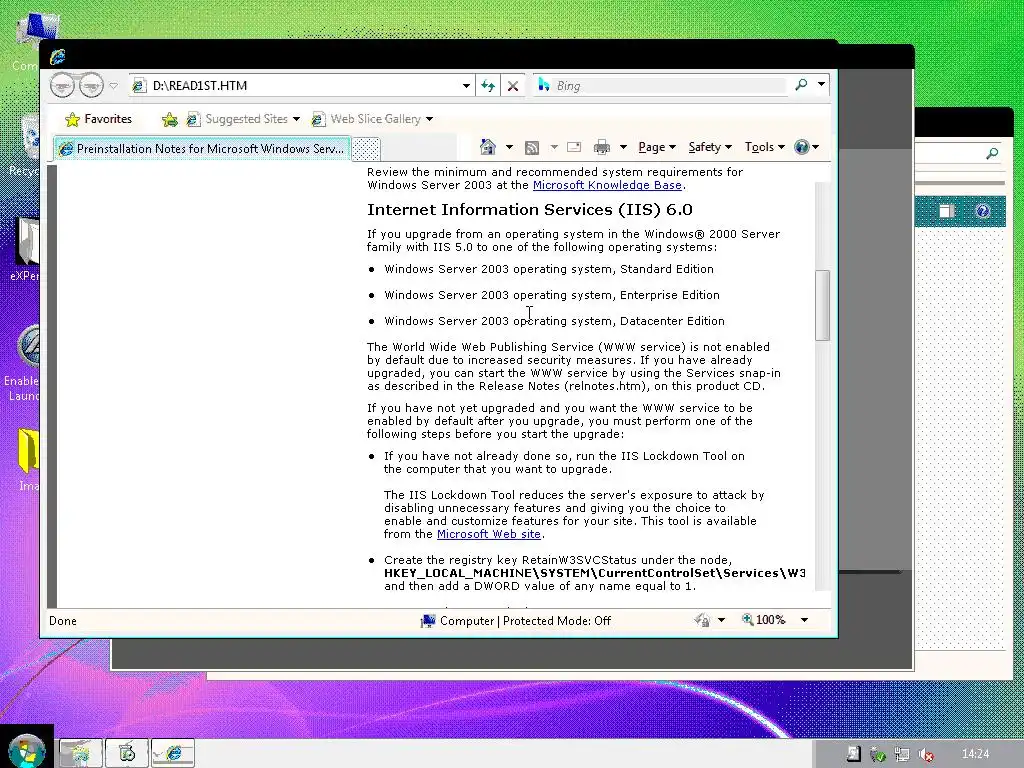Open Web Slice Gallery in favorites bar
The height and width of the screenshot is (768, 1024).
point(372,119)
